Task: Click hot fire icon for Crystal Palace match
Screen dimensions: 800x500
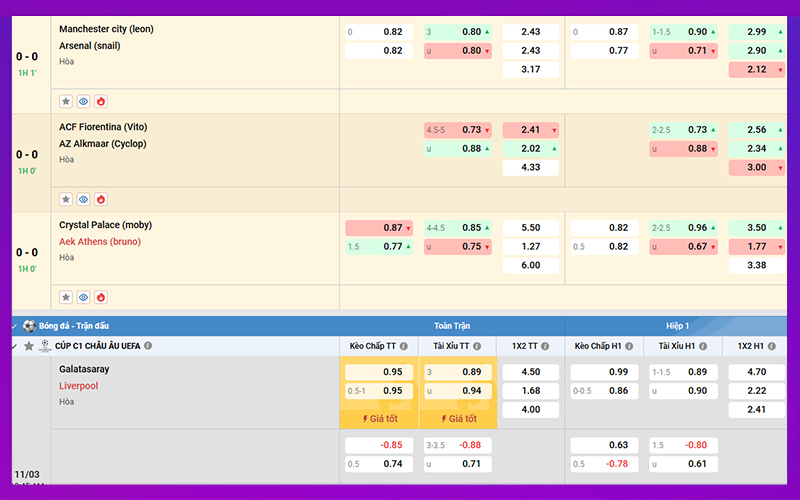Action: point(101,297)
